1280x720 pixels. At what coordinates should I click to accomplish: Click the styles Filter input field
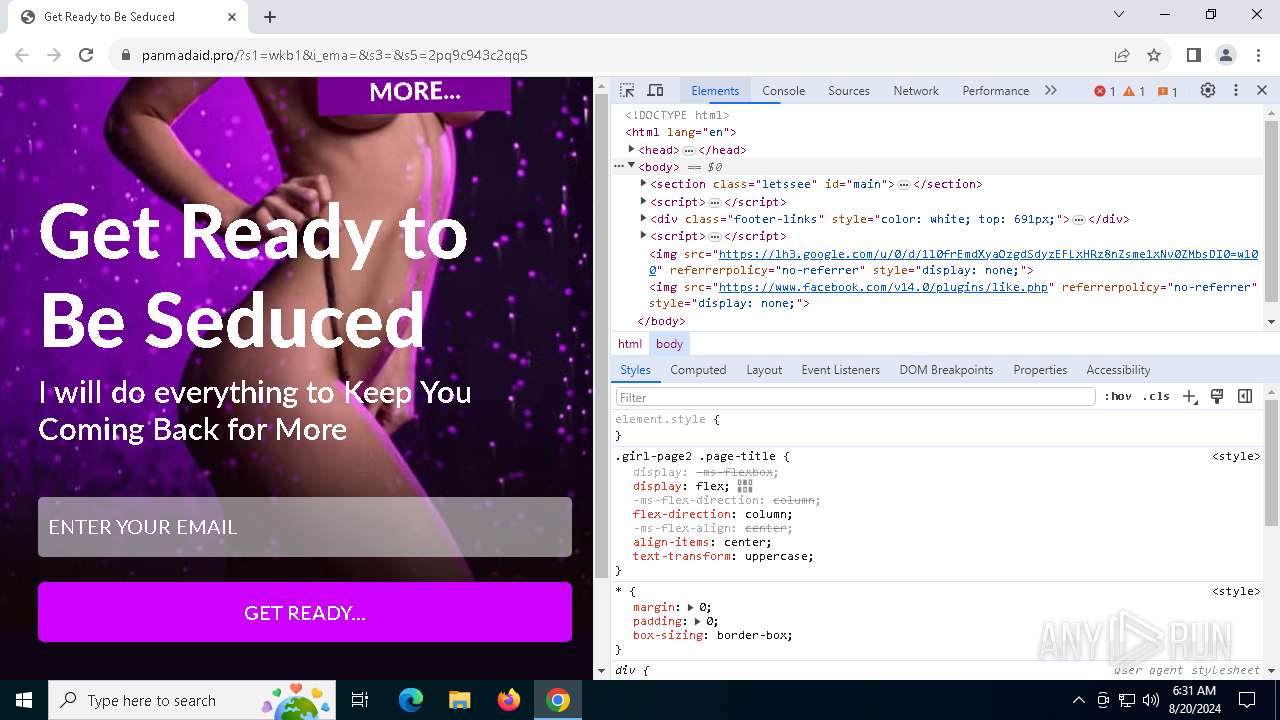(x=855, y=397)
